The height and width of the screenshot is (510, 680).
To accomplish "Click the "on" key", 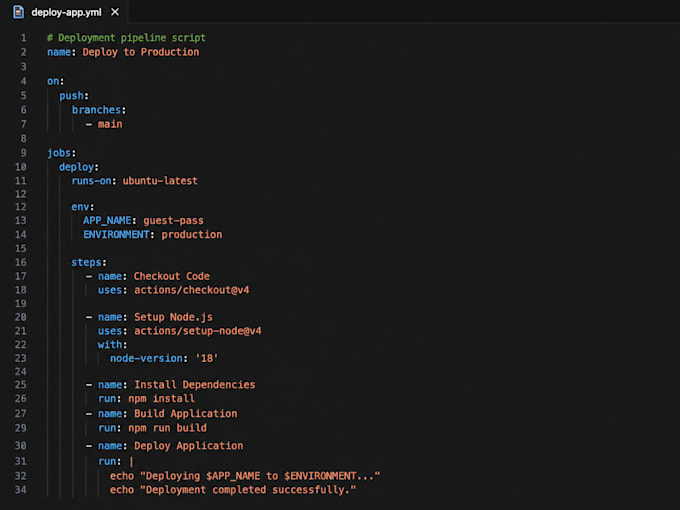I will (x=53, y=81).
